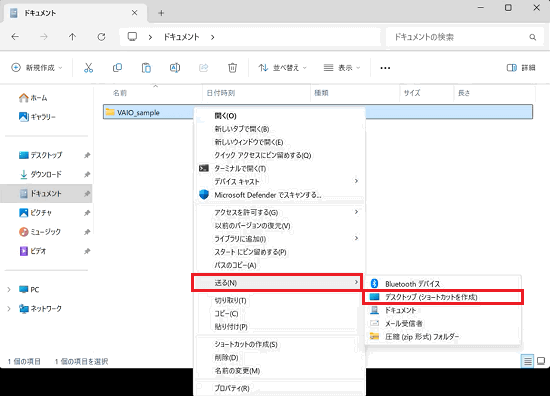Click the Share icon in toolbar
Screen dimensions: 550x396
click(203, 68)
